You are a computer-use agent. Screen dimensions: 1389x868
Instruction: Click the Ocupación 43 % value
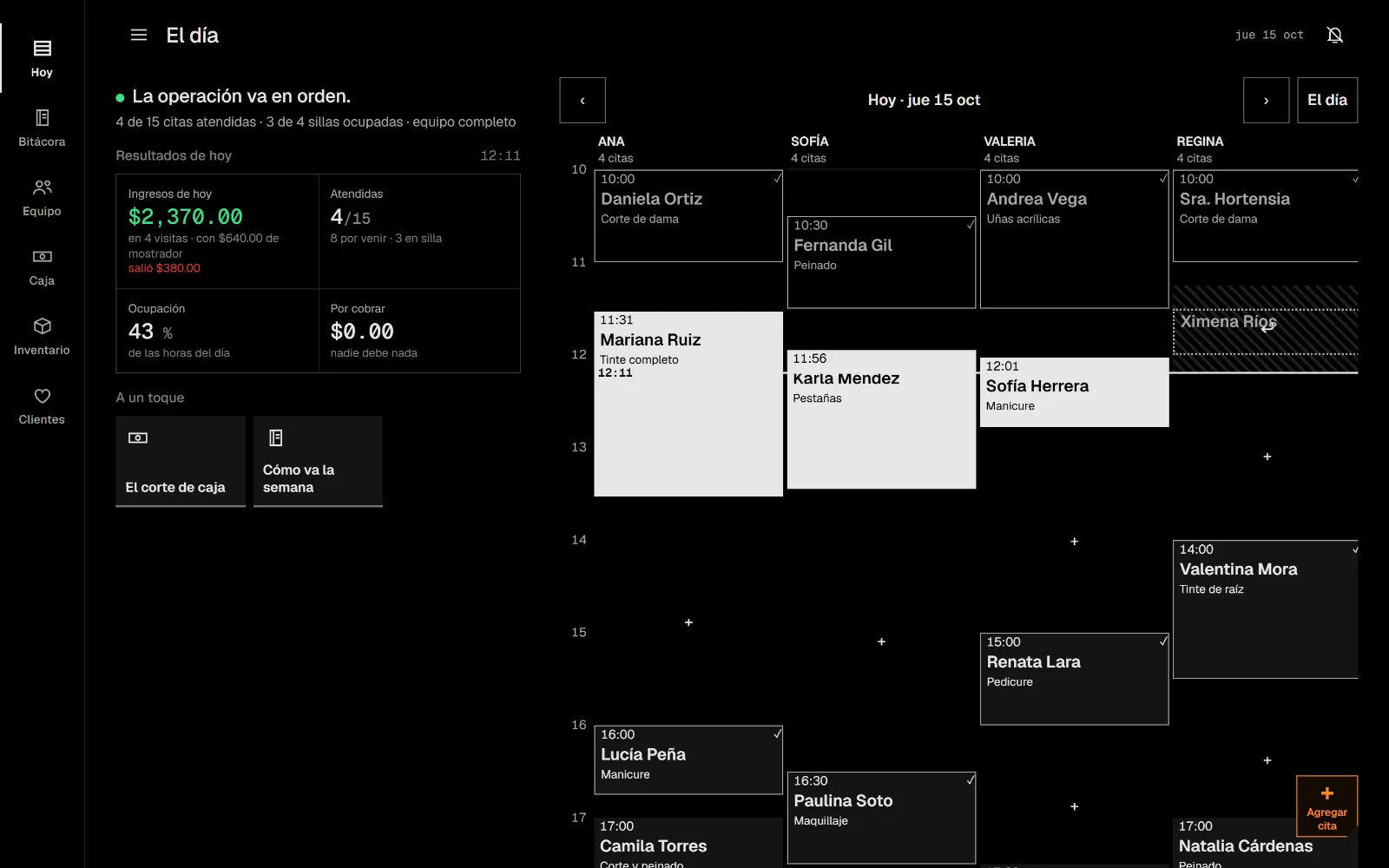click(x=150, y=332)
